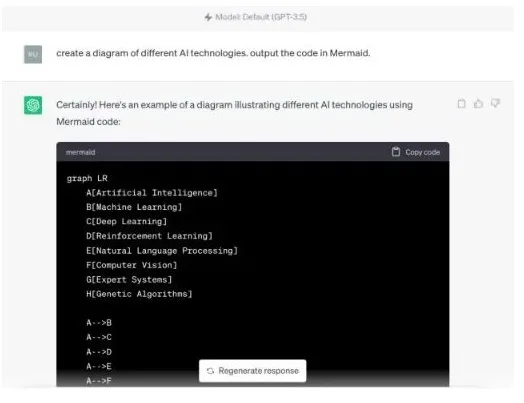Click the copy message clipboard icon
524x403 pixels.
[x=461, y=104]
